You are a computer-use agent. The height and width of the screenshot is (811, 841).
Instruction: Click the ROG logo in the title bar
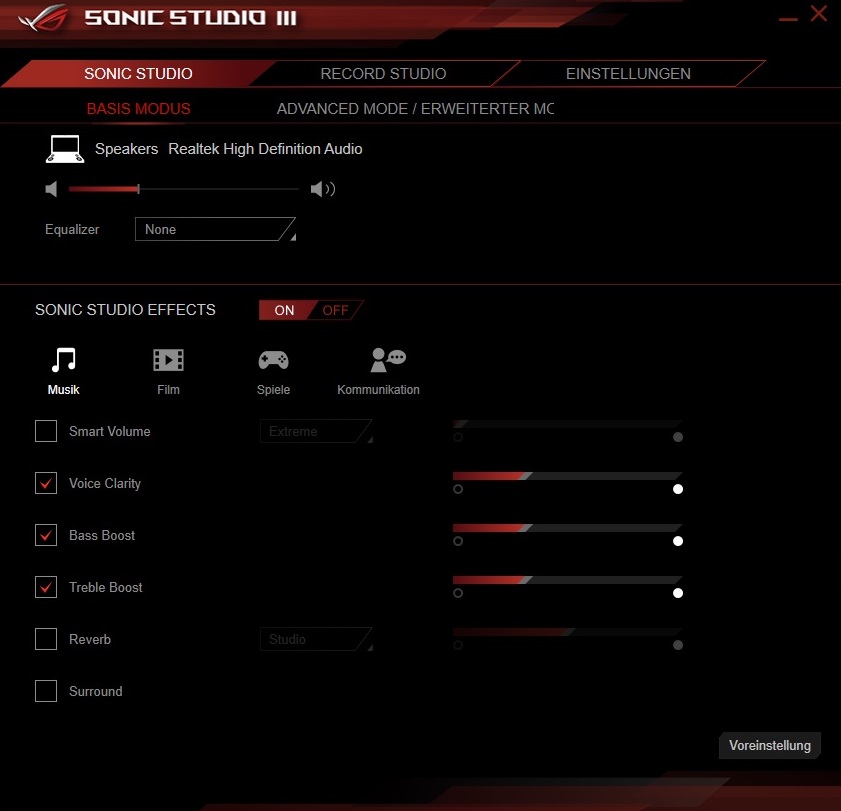[x=43, y=18]
